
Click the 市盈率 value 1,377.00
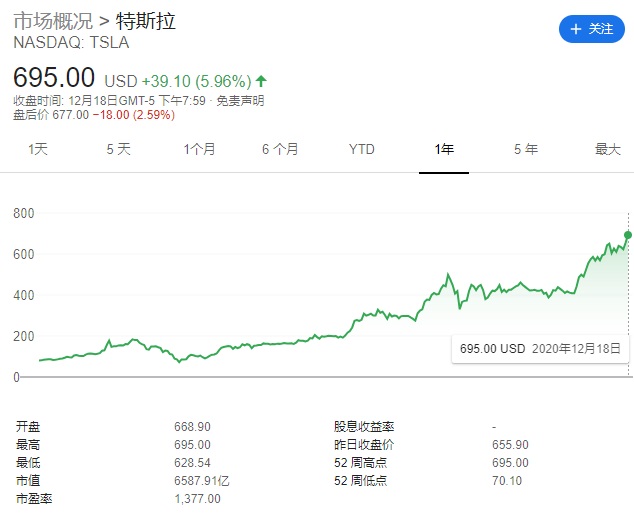197,498
